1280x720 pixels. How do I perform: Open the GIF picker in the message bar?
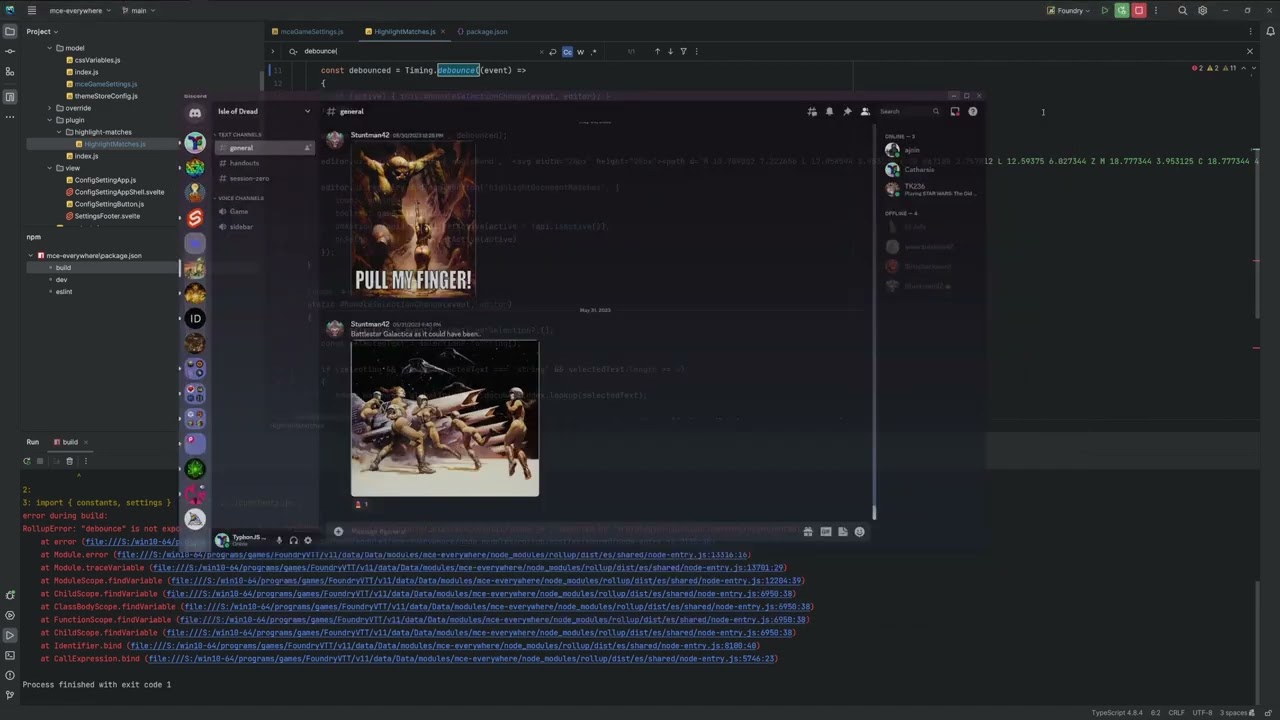click(x=825, y=531)
